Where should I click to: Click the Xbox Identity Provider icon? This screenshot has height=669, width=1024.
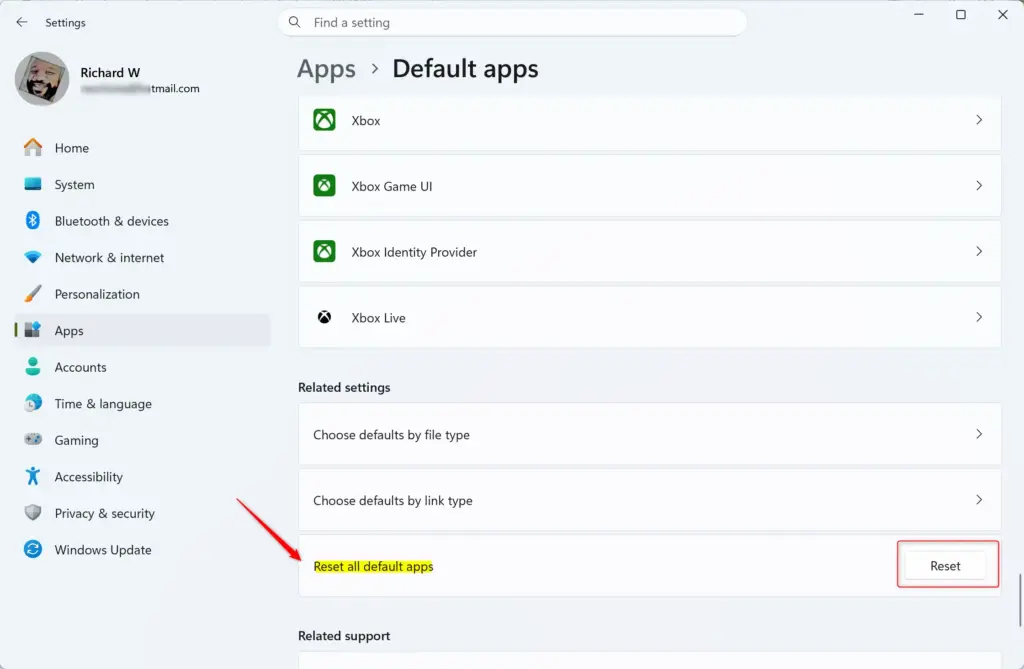[325, 252]
